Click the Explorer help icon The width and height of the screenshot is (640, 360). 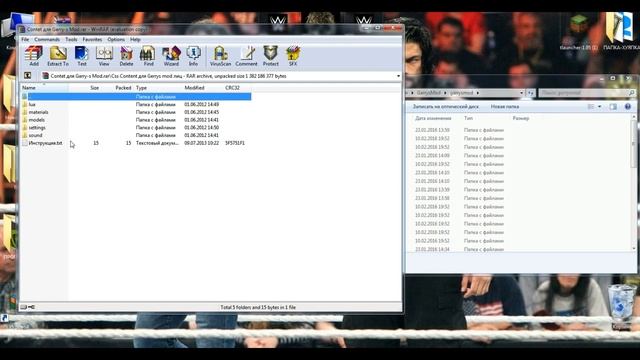pyautogui.click(x=628, y=107)
